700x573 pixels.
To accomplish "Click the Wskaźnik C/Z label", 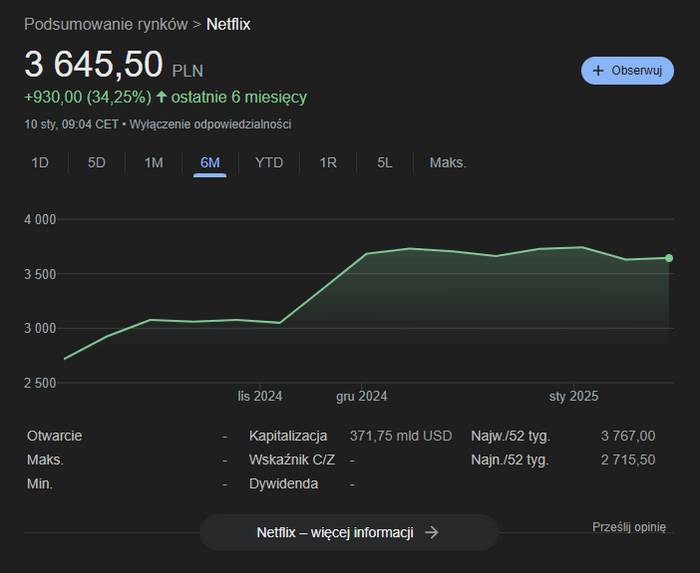I will [x=292, y=460].
